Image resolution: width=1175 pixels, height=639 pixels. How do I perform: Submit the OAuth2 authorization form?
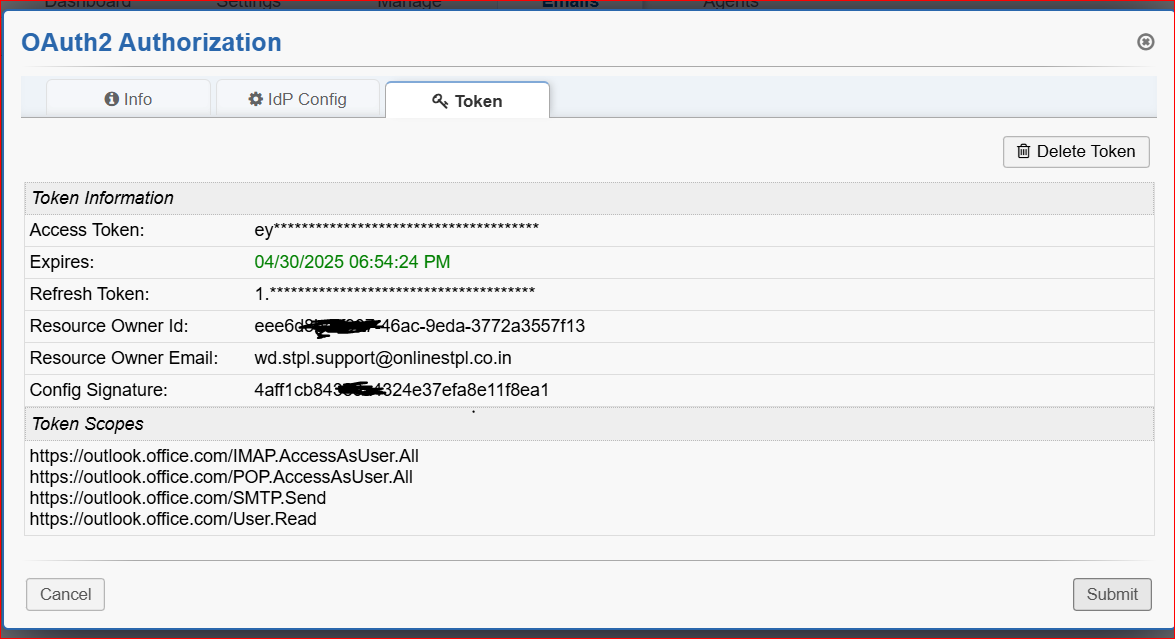(1112, 594)
